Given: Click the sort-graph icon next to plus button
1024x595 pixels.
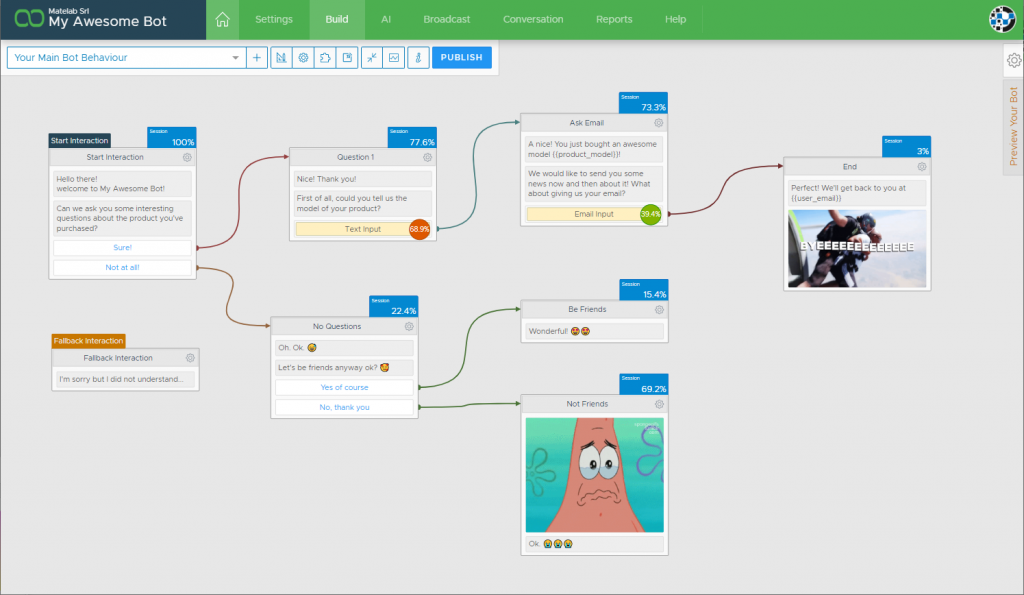Looking at the screenshot, I should click(x=281, y=57).
